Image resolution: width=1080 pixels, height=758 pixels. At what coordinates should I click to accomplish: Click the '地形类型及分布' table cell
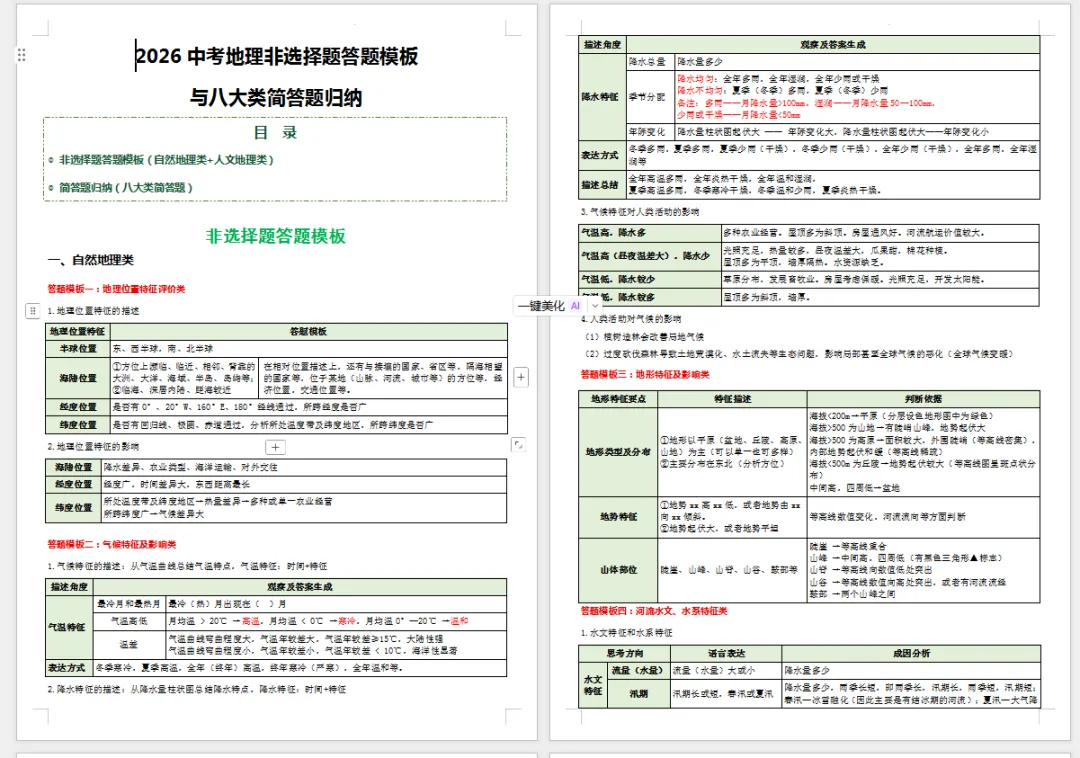[x=619, y=452]
